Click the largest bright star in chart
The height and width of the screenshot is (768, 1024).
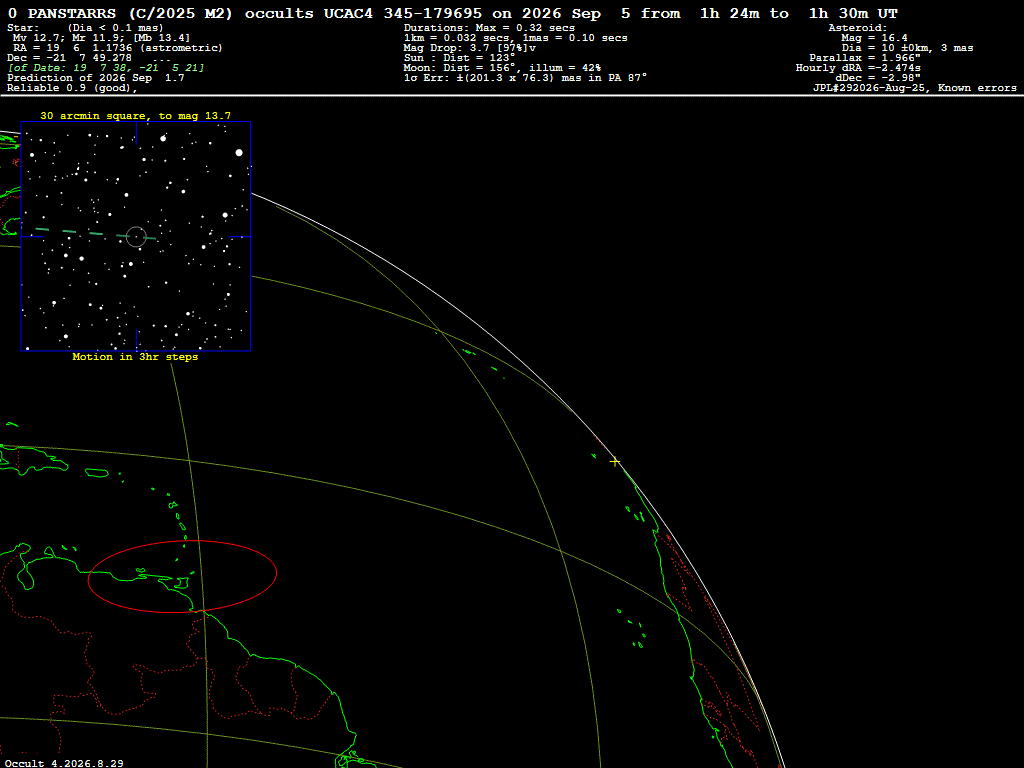coord(239,152)
